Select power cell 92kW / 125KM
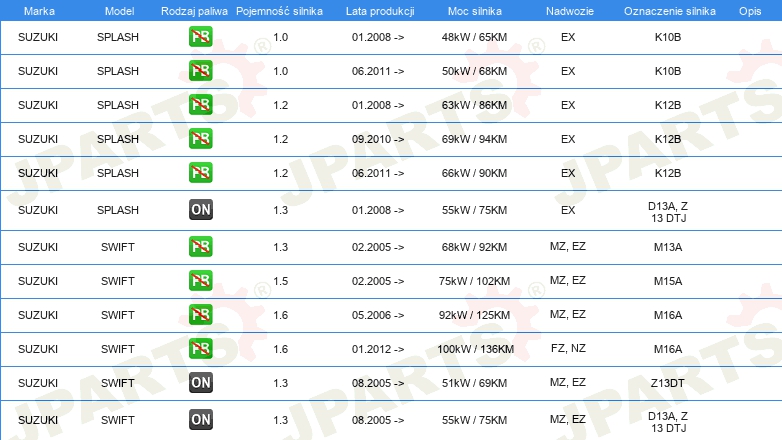Image resolution: width=782 pixels, height=440 pixels. tap(474, 315)
